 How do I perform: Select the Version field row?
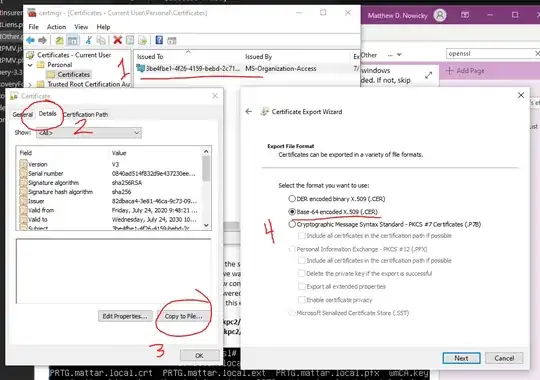point(108,164)
